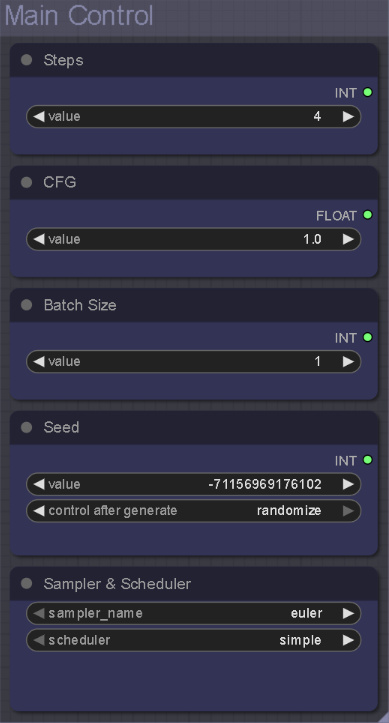Select the next scheduler with right arrow

(x=348, y=640)
